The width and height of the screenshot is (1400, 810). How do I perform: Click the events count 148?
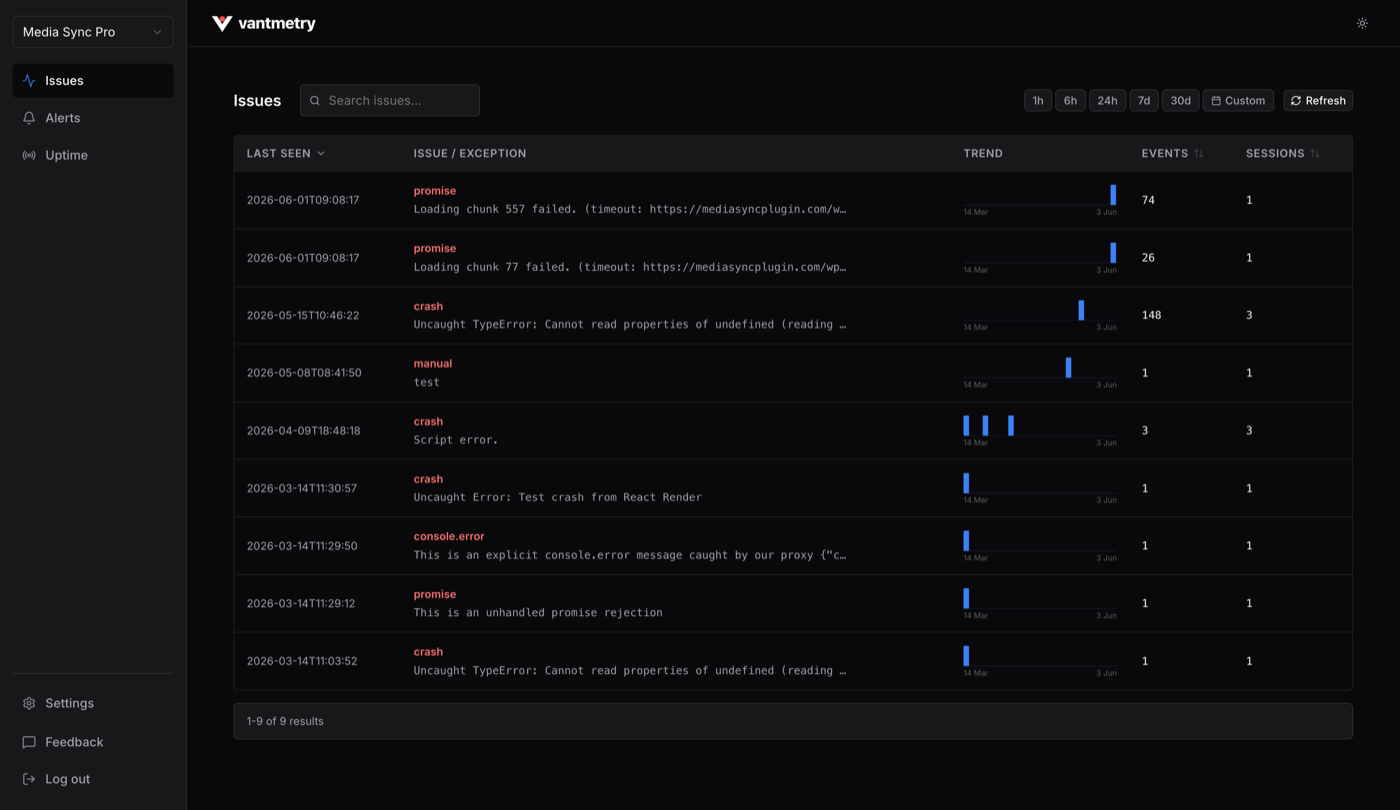1151,315
